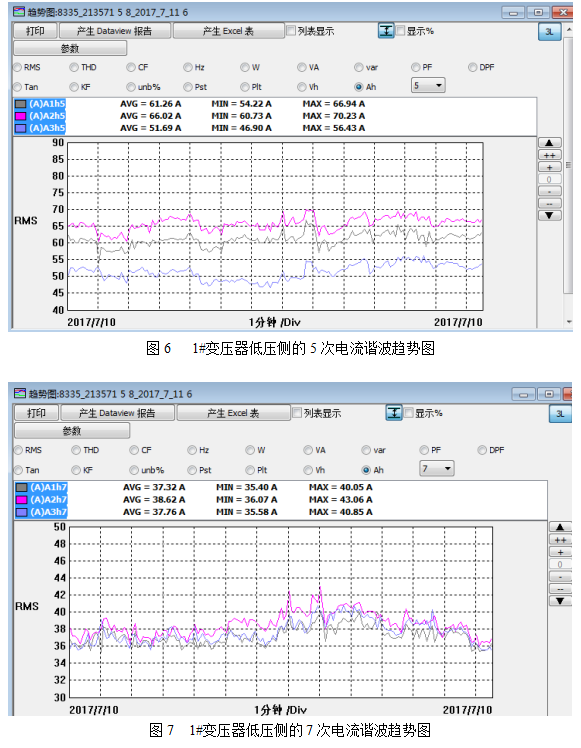The image size is (581, 748).
Task: Select (A)A2h5 legend entry
Action: (x=47, y=116)
